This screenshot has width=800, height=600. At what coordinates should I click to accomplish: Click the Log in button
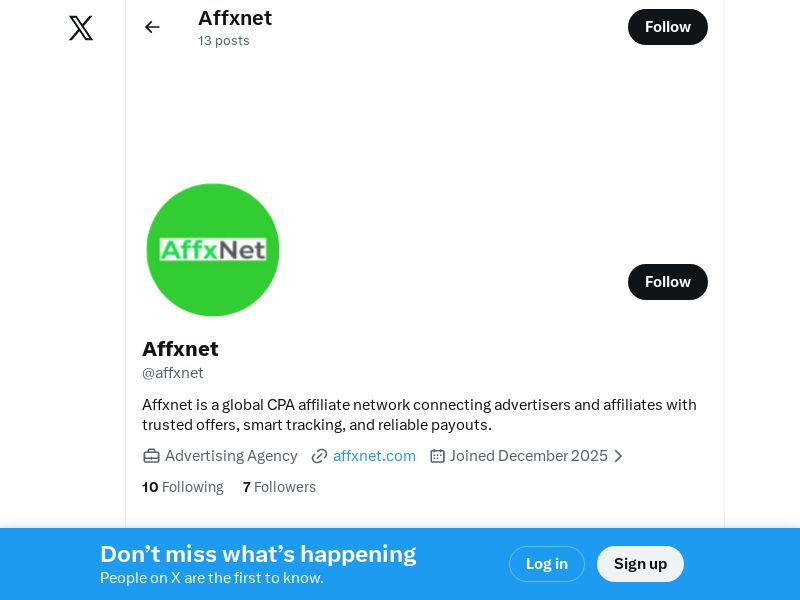click(x=546, y=564)
